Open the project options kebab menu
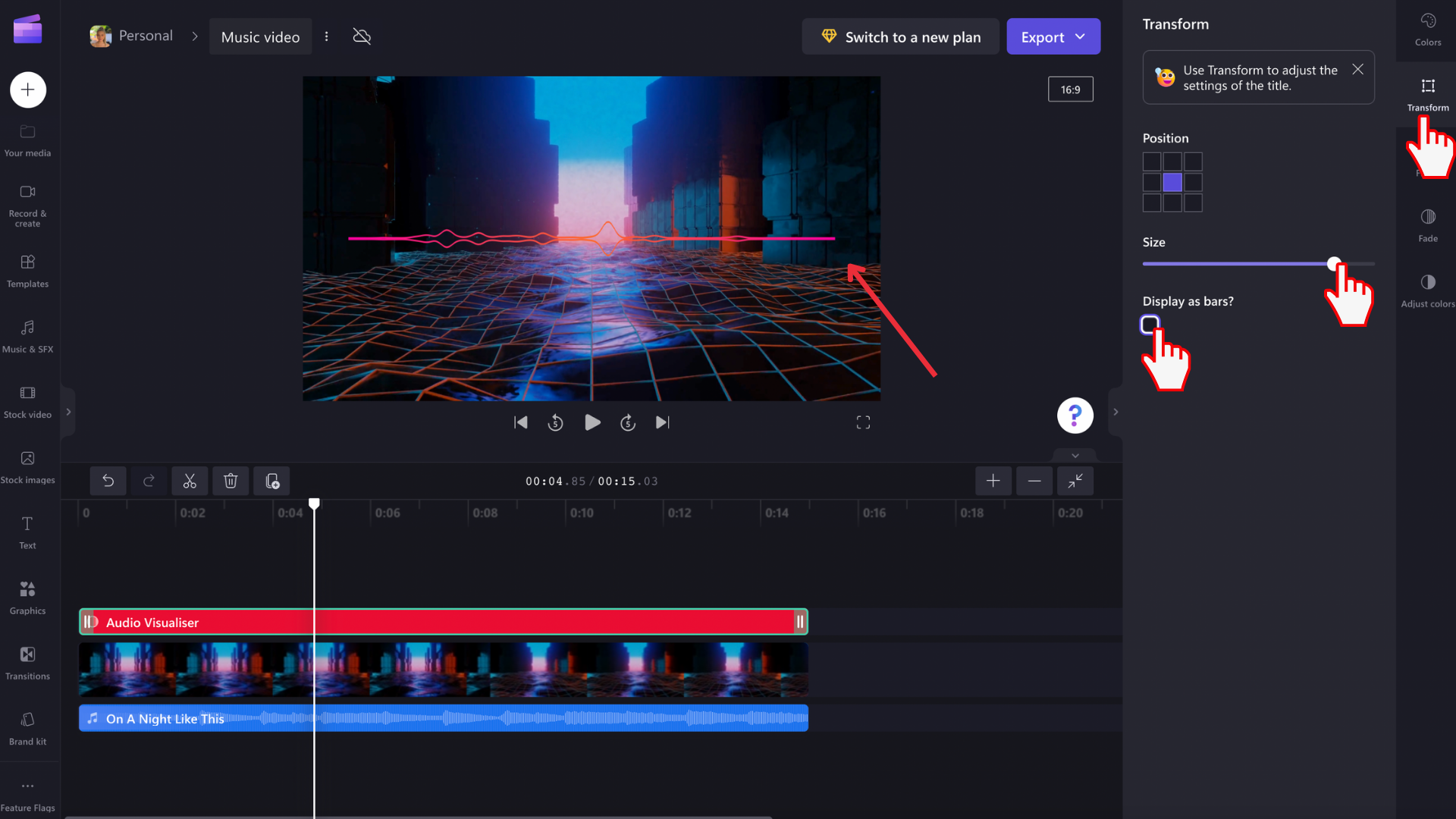Screen dimensions: 1456x819 [x=327, y=36]
